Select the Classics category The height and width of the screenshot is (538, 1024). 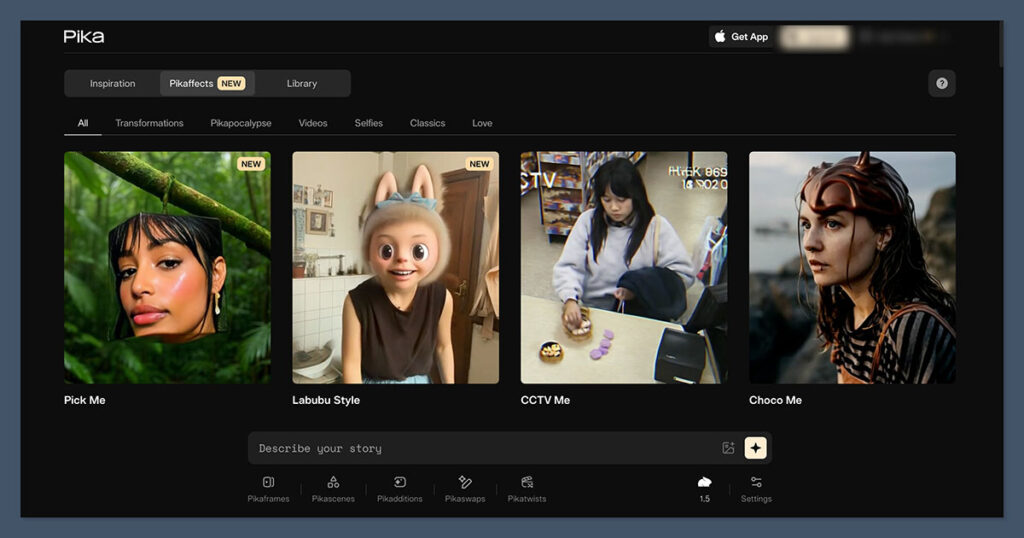[428, 123]
